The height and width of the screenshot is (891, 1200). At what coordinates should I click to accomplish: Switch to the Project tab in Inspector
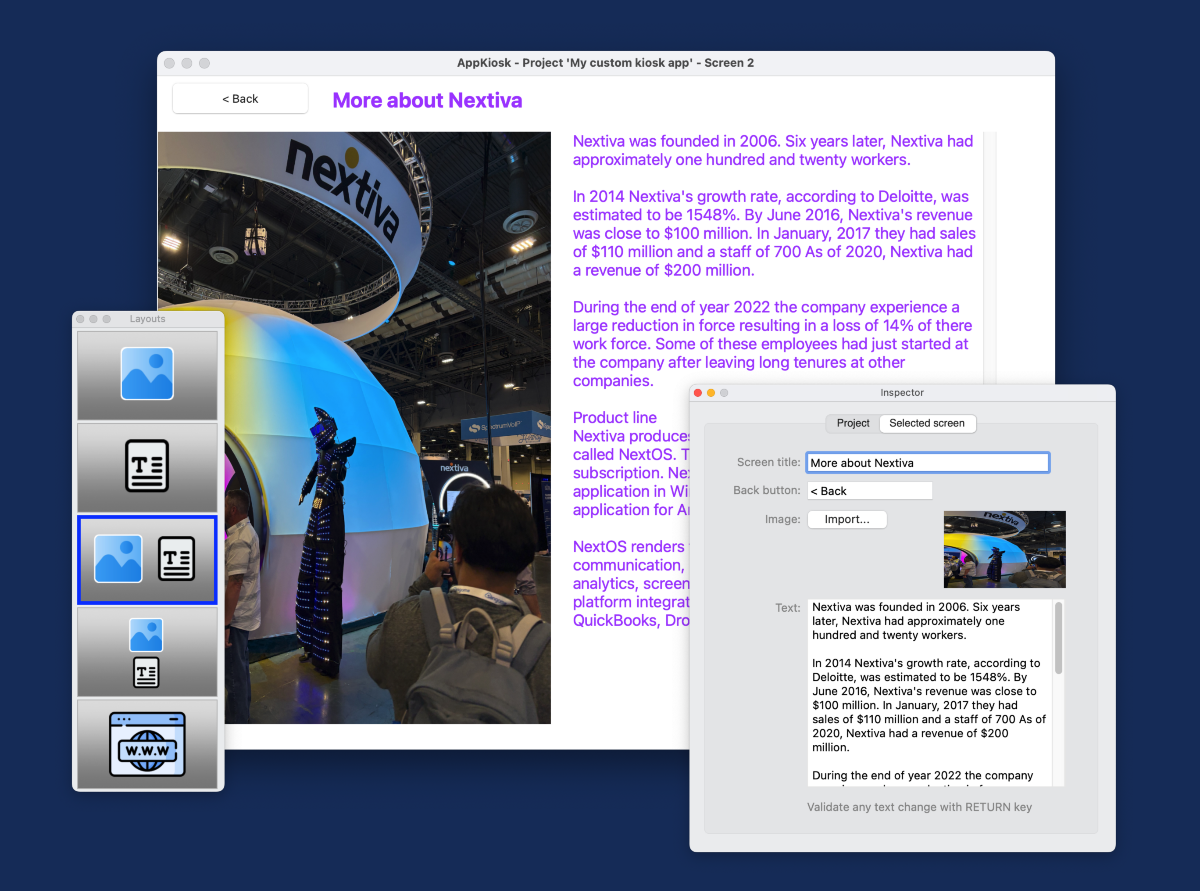(x=853, y=423)
